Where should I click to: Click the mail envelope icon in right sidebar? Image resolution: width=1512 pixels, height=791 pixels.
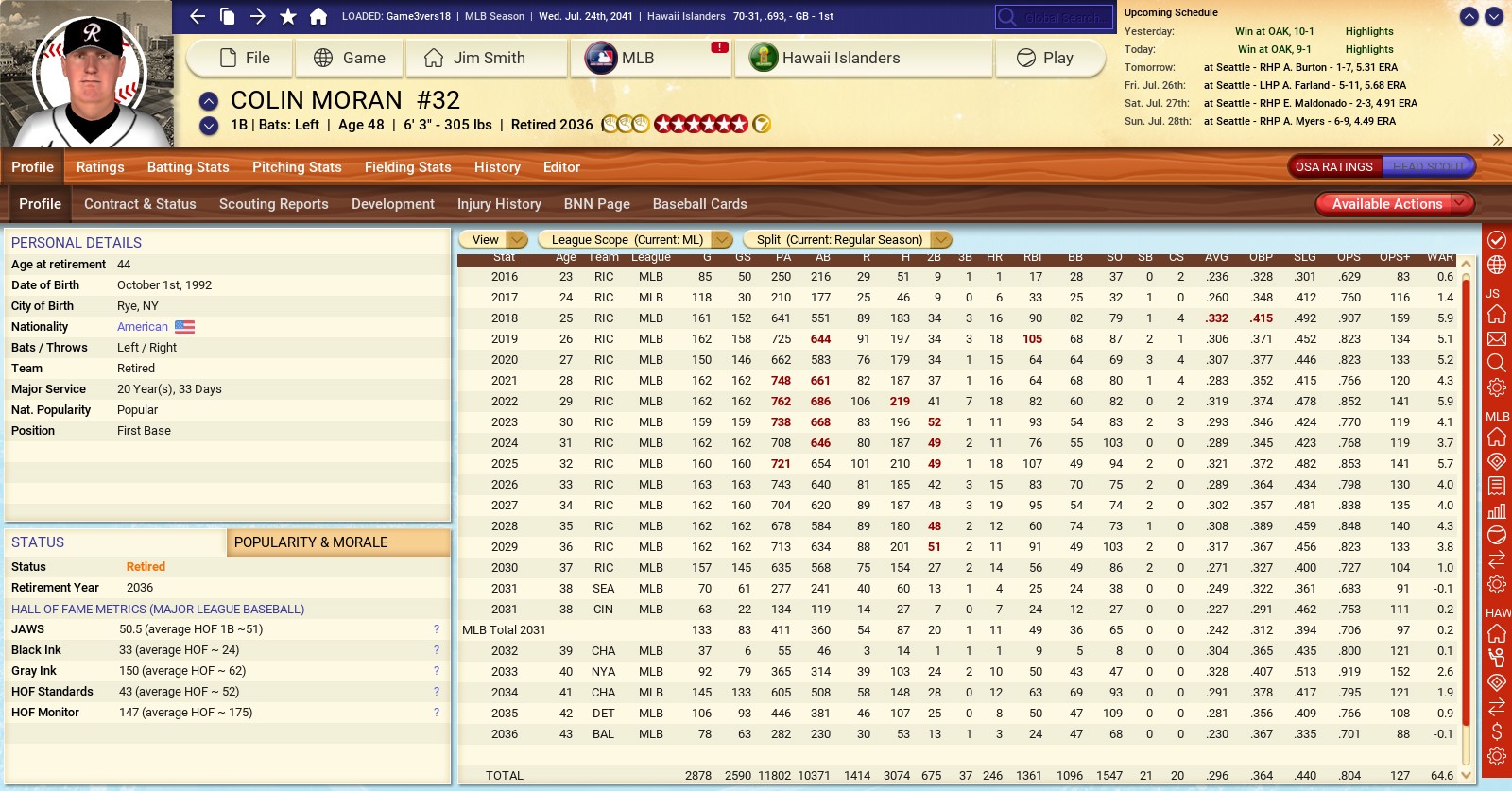(1497, 338)
